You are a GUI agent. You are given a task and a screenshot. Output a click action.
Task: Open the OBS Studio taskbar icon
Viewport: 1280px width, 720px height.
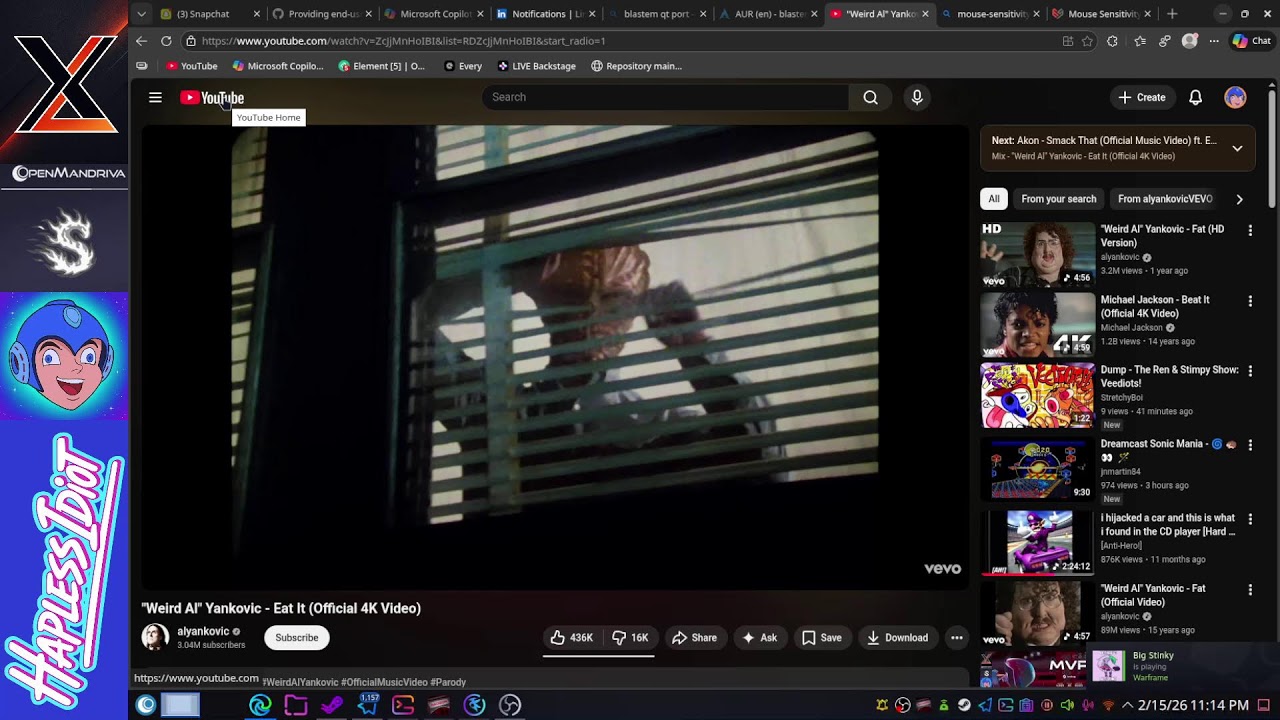(x=510, y=705)
